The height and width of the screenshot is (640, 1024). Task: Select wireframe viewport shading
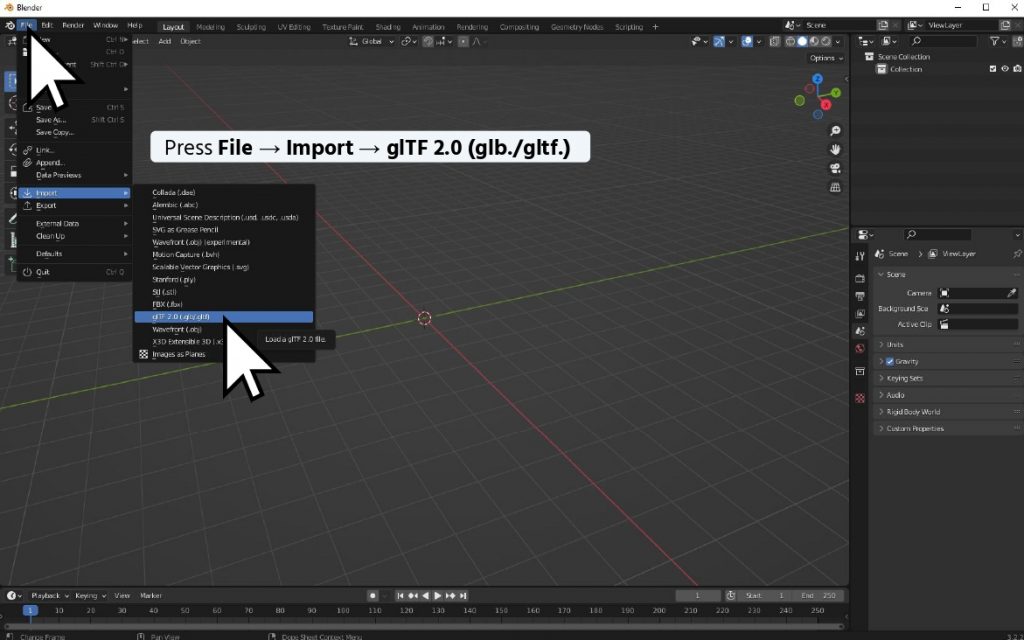click(790, 41)
